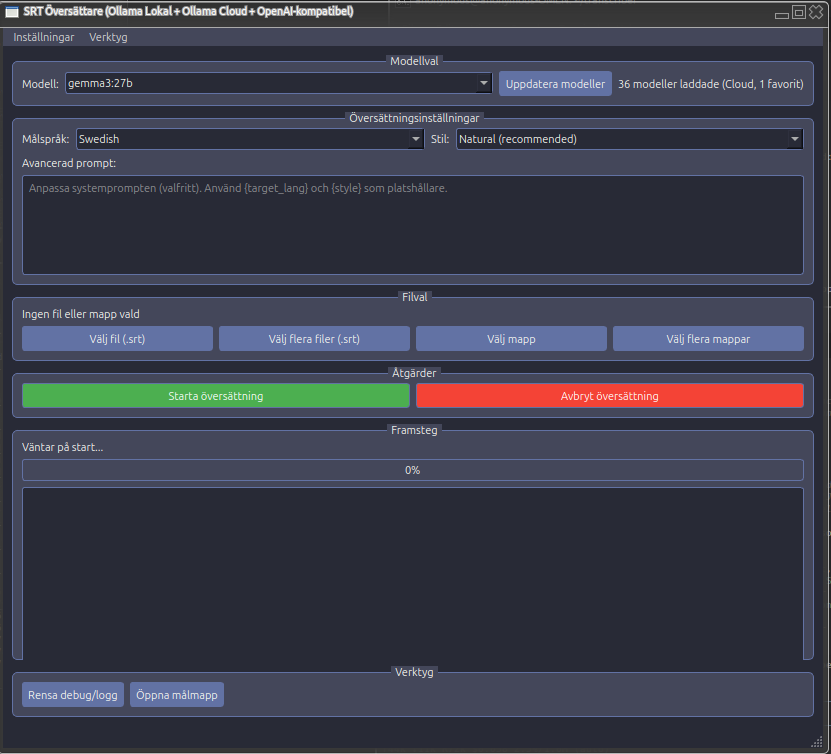Click Välj fil (.srt) button
Screen dimensions: 831x754
[x=117, y=339]
